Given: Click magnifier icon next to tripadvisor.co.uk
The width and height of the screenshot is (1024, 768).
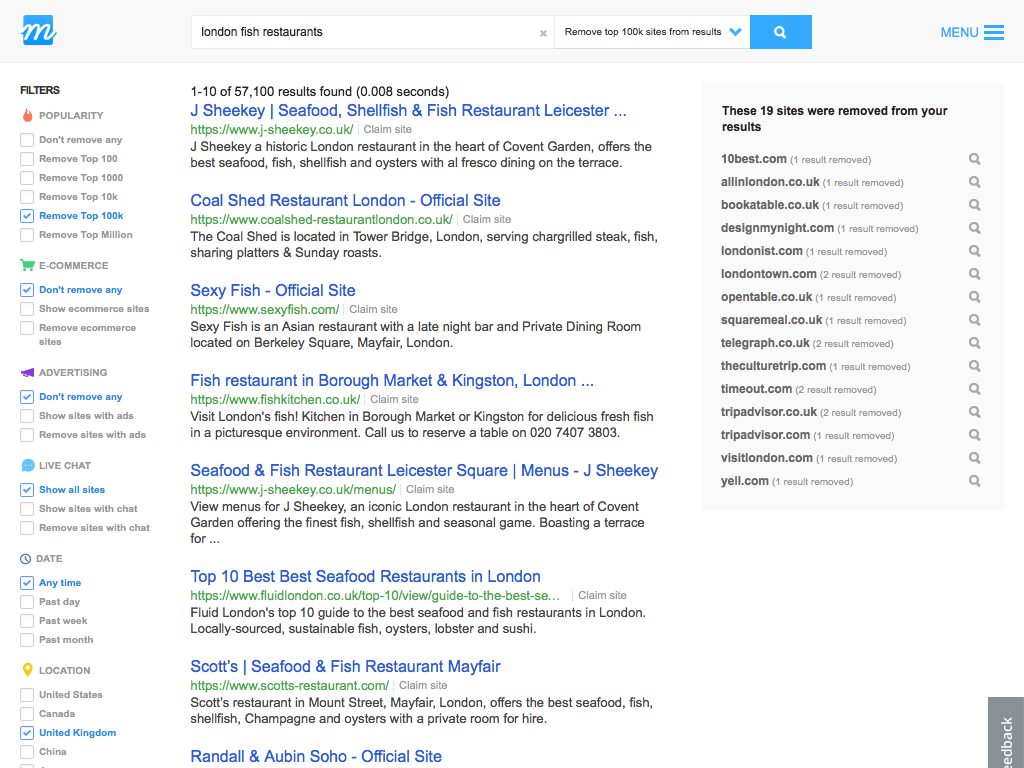Looking at the screenshot, I should 974,412.
